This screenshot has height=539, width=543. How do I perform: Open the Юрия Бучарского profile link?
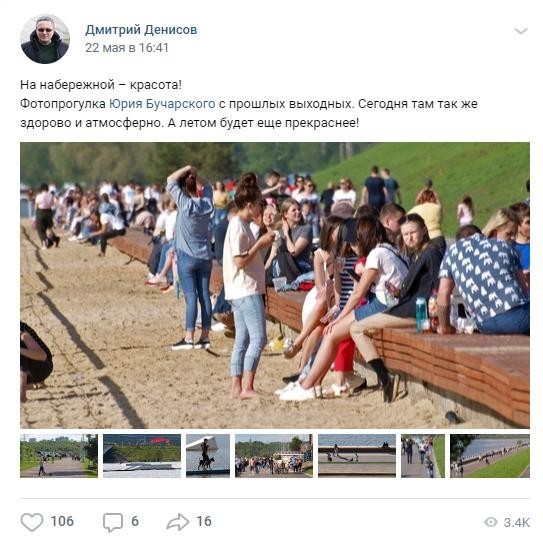[162, 104]
